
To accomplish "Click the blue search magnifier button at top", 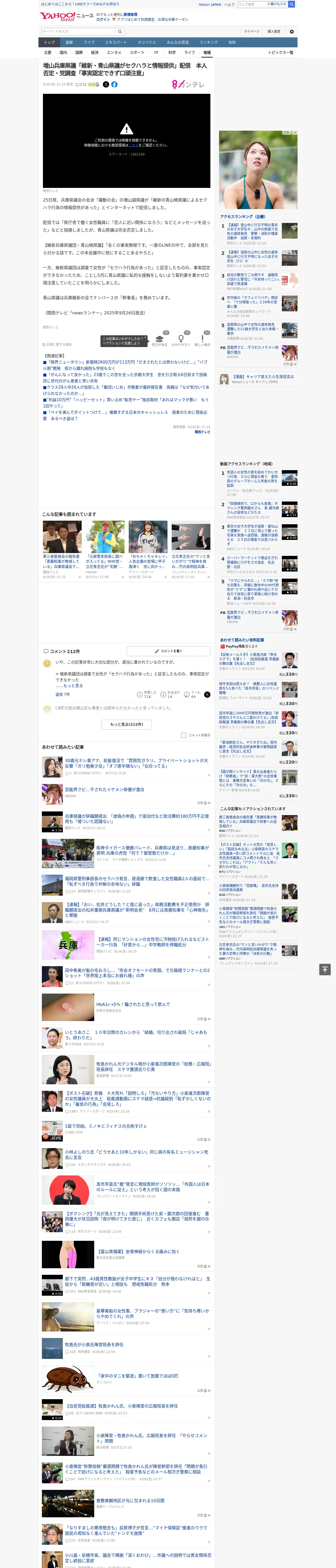I will click(292, 4).
